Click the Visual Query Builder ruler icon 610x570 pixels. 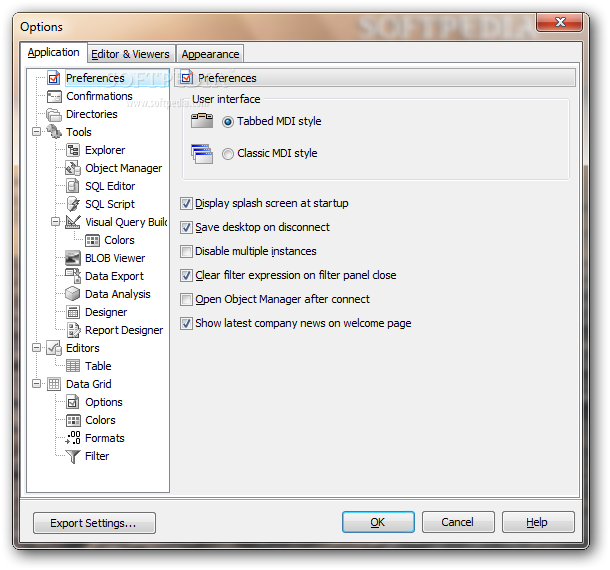coord(73,222)
